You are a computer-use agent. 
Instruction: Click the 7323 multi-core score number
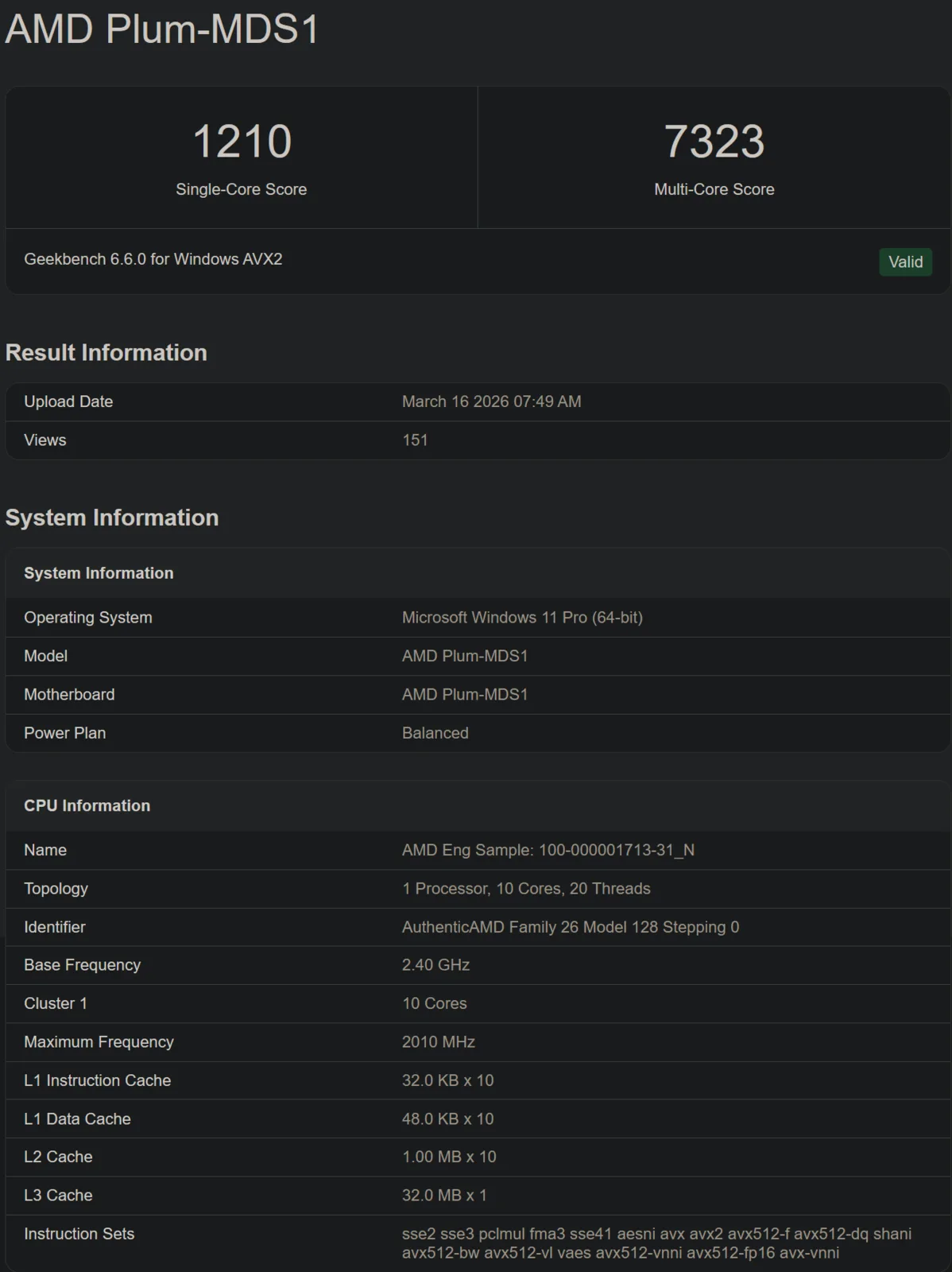pos(714,142)
